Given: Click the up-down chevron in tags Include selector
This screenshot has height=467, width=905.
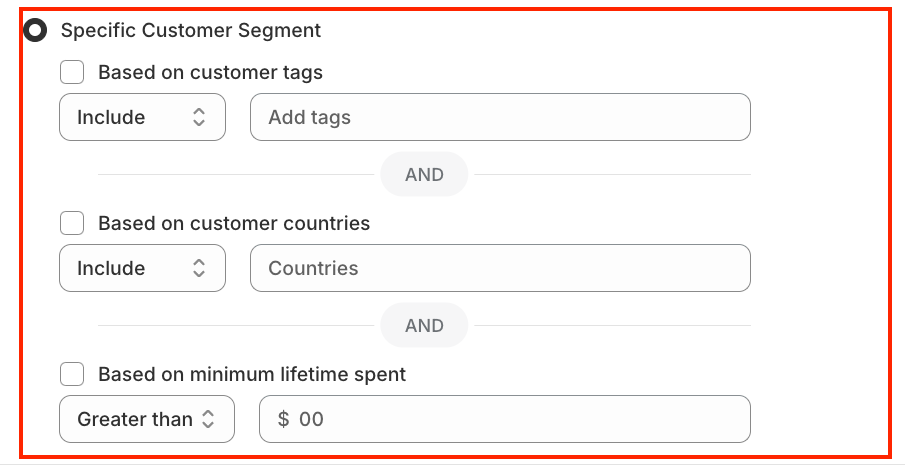Looking at the screenshot, I should [199, 117].
